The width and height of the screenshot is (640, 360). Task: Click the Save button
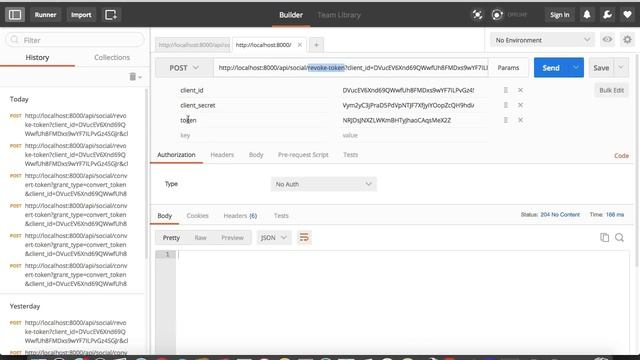click(601, 68)
